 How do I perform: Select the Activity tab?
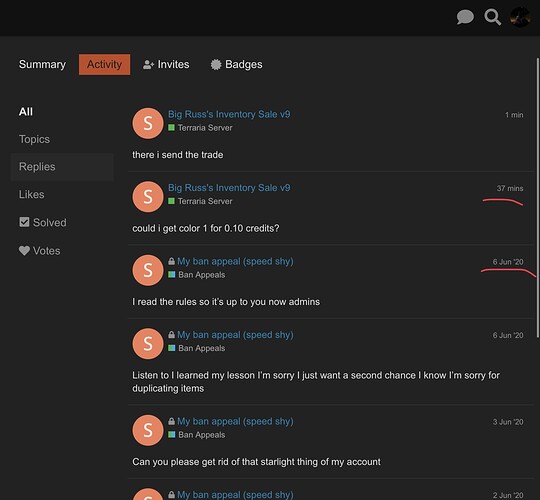coord(104,64)
